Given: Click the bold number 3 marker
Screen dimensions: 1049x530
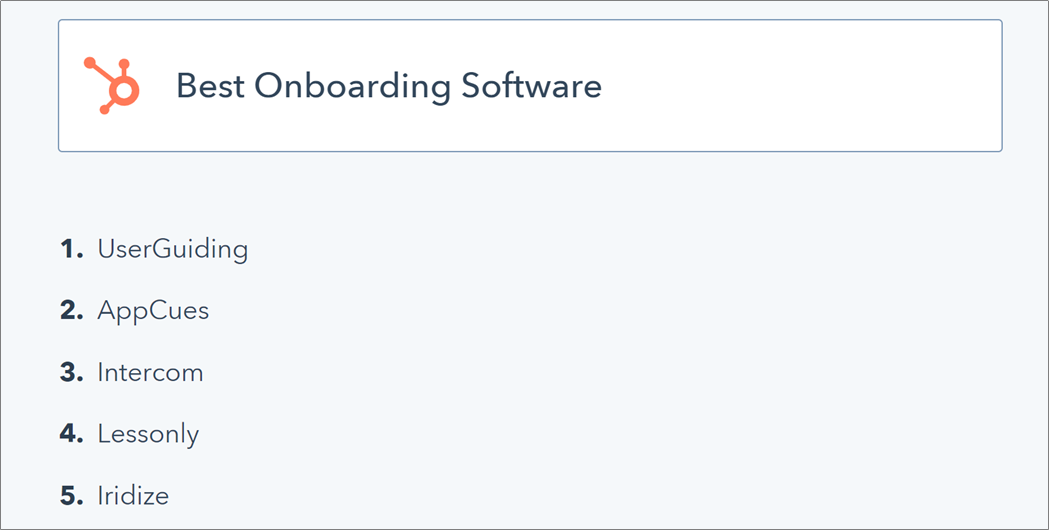Looking at the screenshot, I should point(72,372).
